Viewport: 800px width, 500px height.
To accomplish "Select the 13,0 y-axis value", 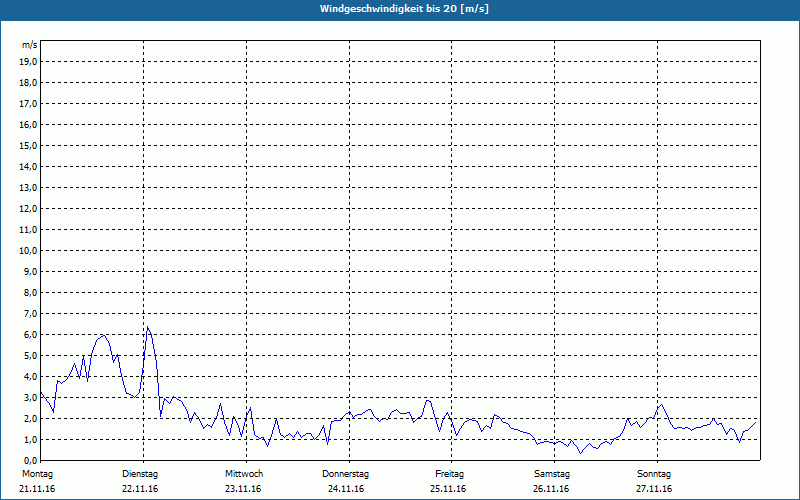I will coord(29,187).
